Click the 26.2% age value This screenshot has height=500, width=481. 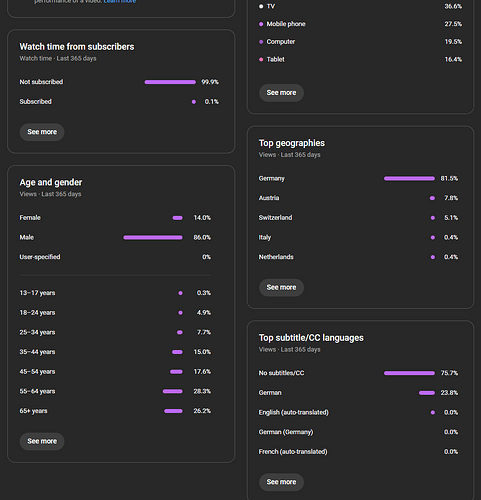pos(202,411)
